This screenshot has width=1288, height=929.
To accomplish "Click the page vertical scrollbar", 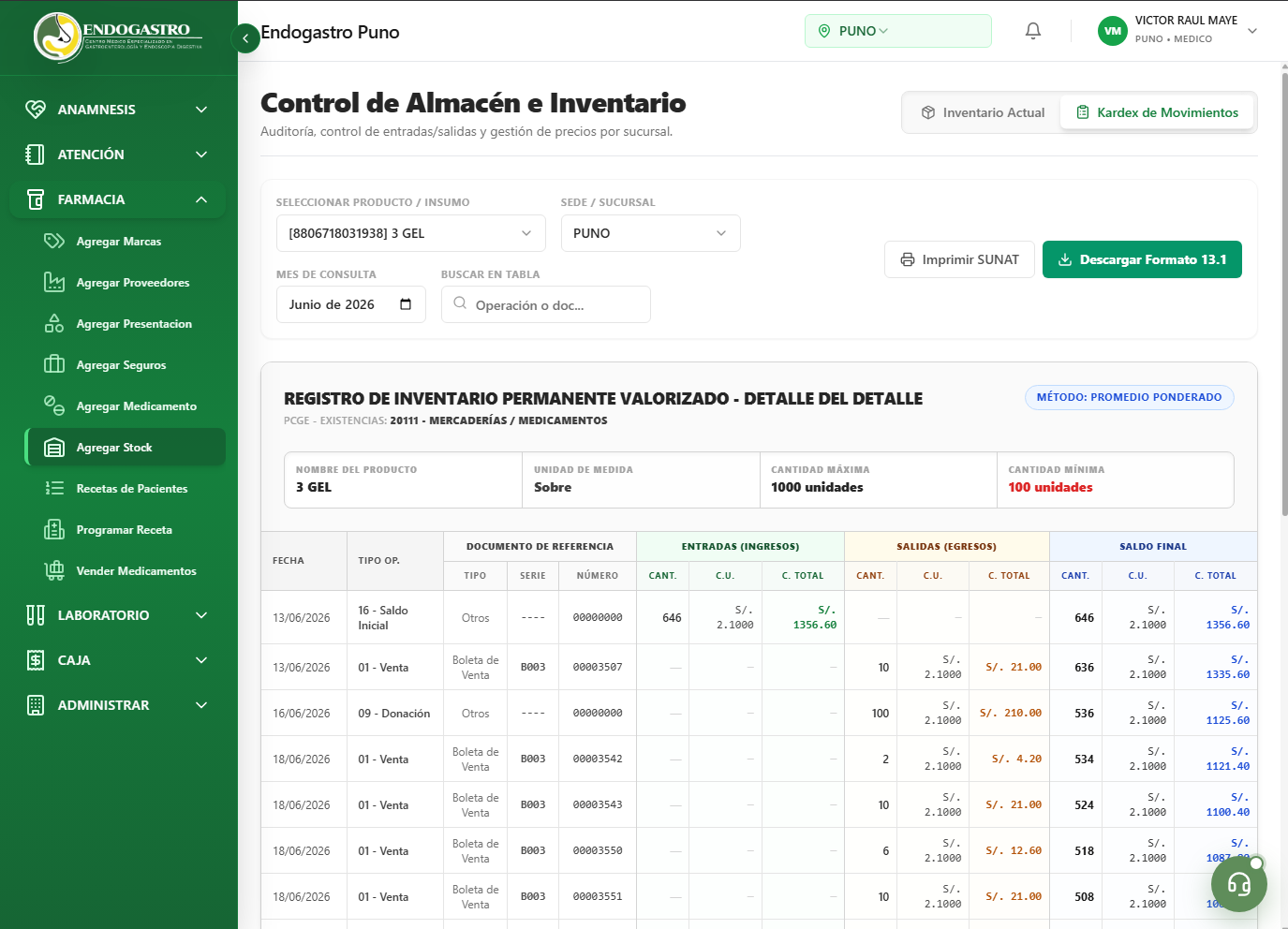I will 1283,295.
